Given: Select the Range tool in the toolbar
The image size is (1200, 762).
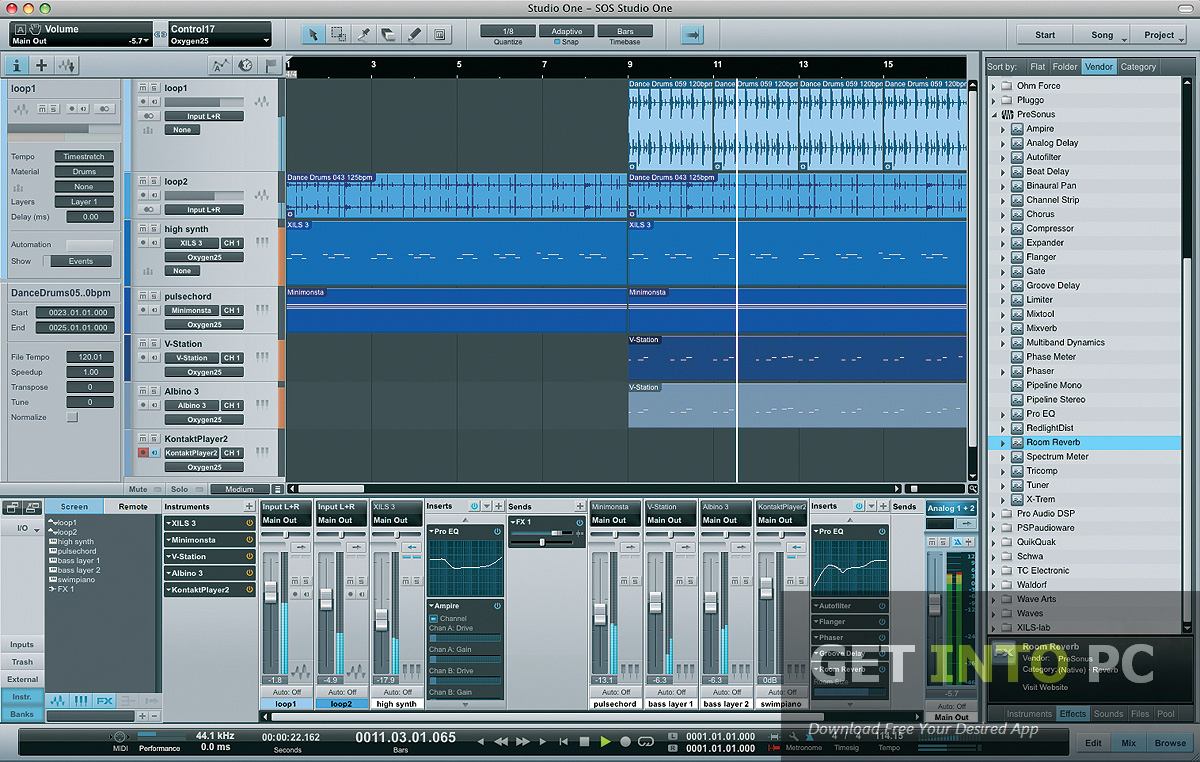Looking at the screenshot, I should click(x=339, y=34).
